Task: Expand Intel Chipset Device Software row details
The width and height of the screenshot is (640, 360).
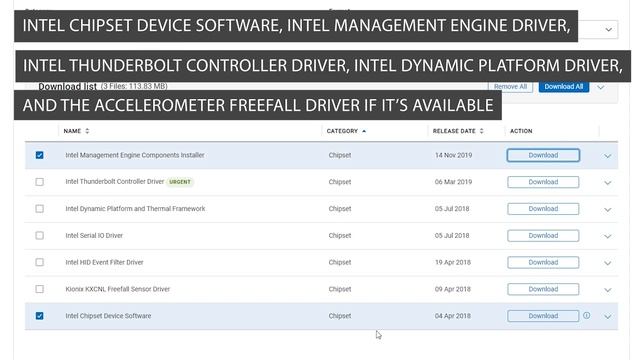Action: [607, 317]
